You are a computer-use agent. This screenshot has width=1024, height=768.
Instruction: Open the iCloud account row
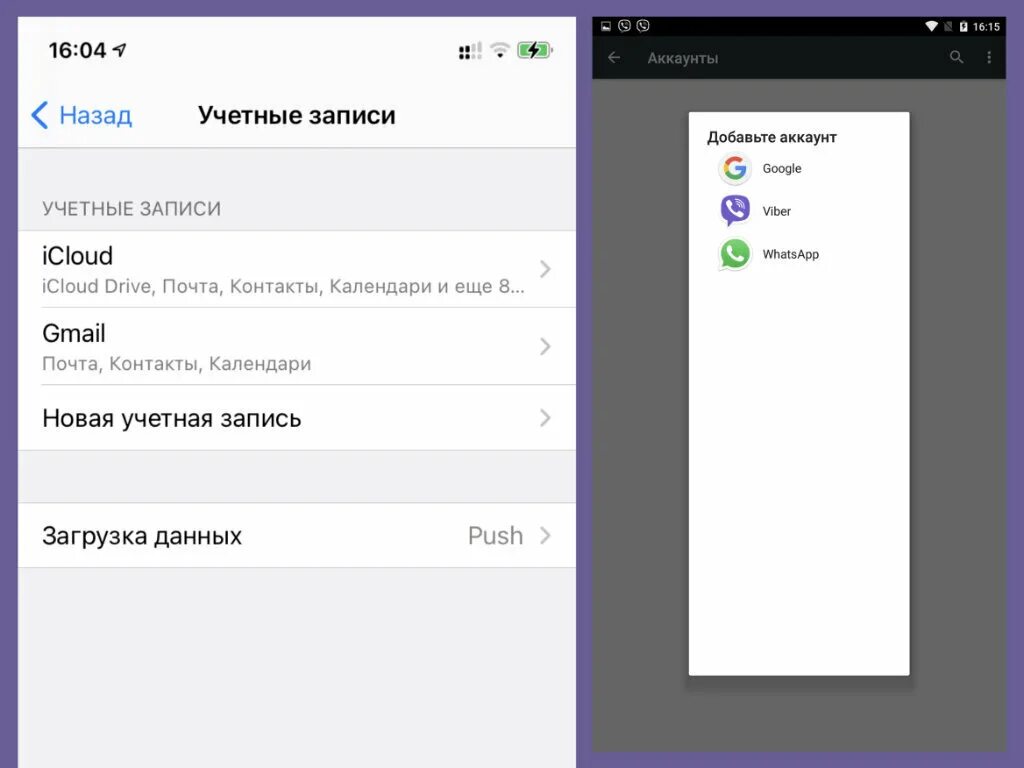tap(297, 269)
